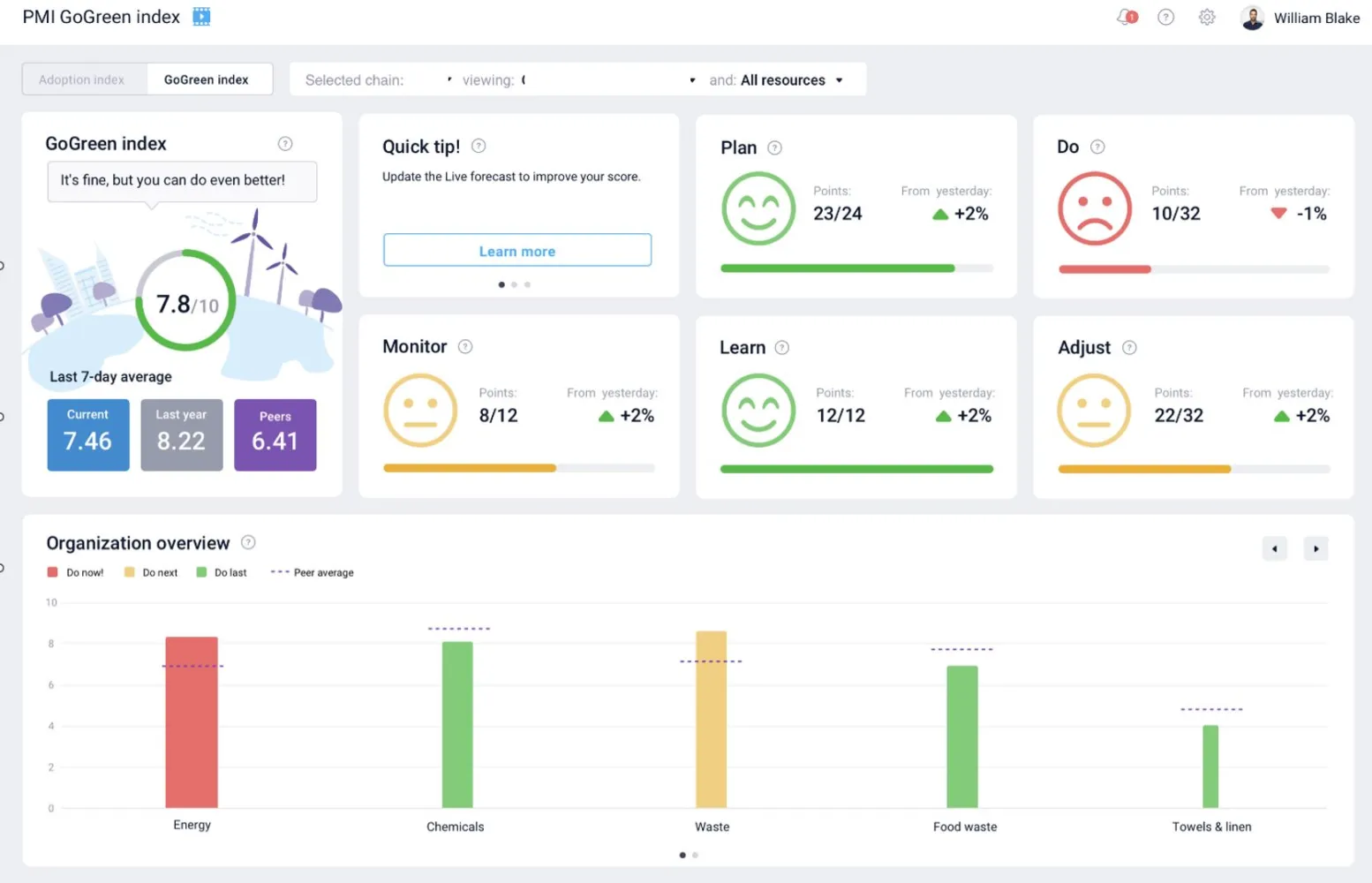
Task: Select the second Quick tip carousel dot
Action: [x=515, y=284]
